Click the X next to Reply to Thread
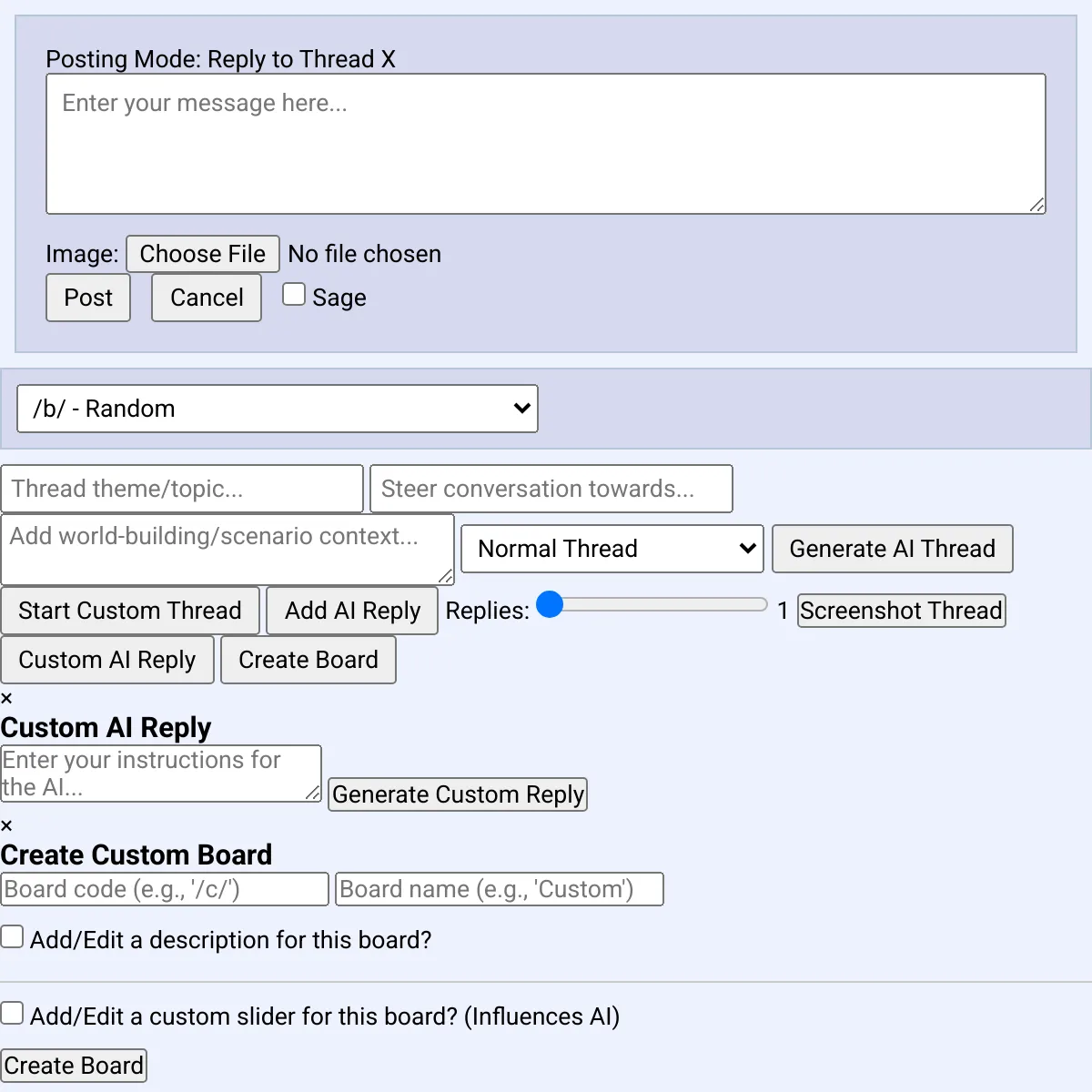Viewport: 1092px width, 1092px height. [x=389, y=60]
